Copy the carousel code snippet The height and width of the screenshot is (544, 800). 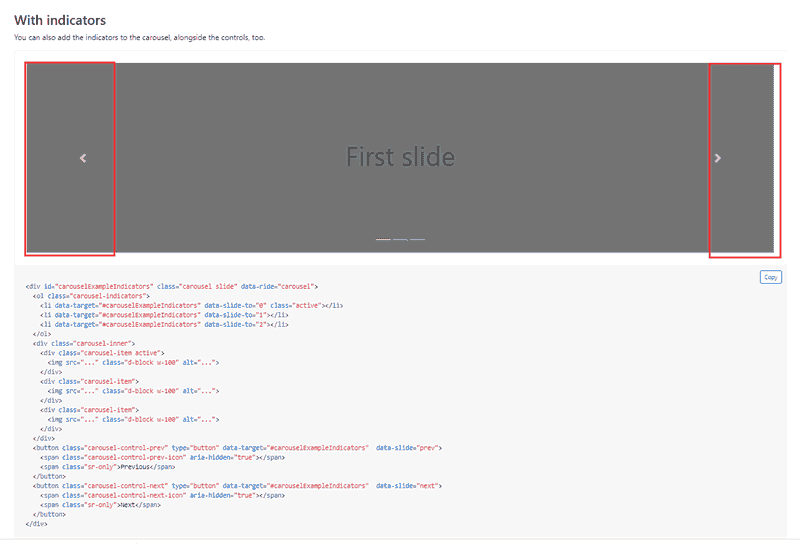pyautogui.click(x=770, y=277)
